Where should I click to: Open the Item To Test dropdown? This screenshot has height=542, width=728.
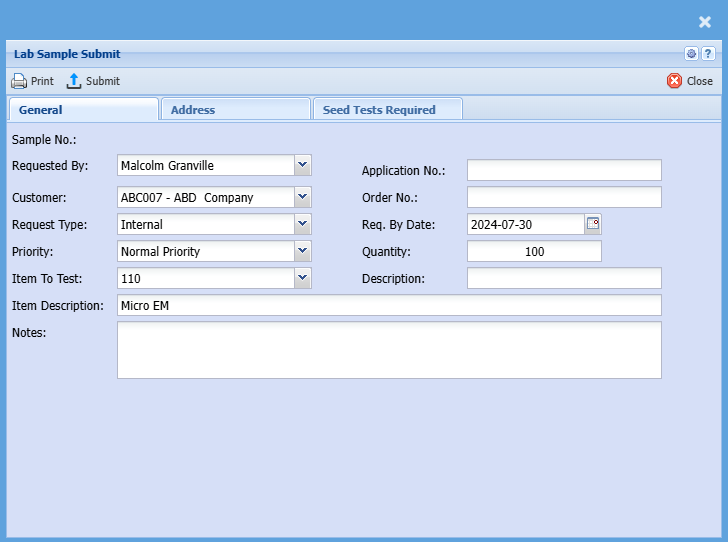(303, 278)
